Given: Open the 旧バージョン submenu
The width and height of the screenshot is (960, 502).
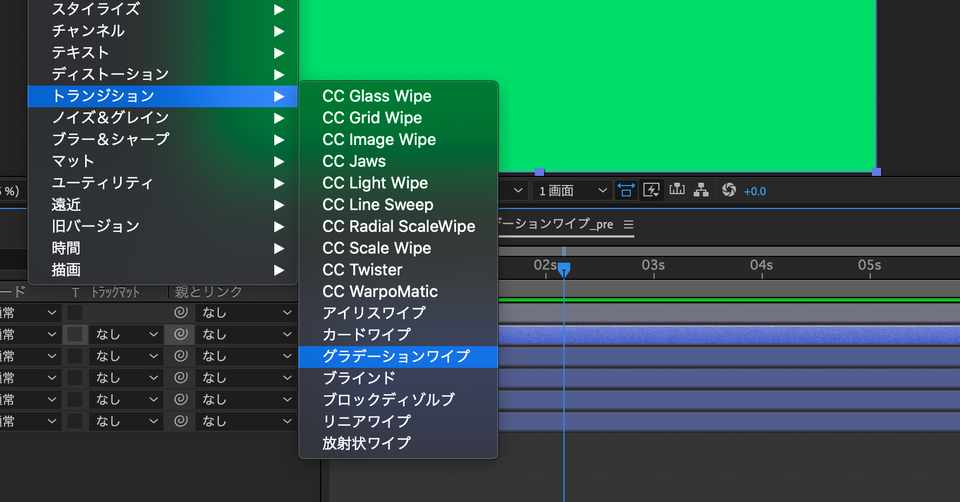Looking at the screenshot, I should tap(163, 227).
